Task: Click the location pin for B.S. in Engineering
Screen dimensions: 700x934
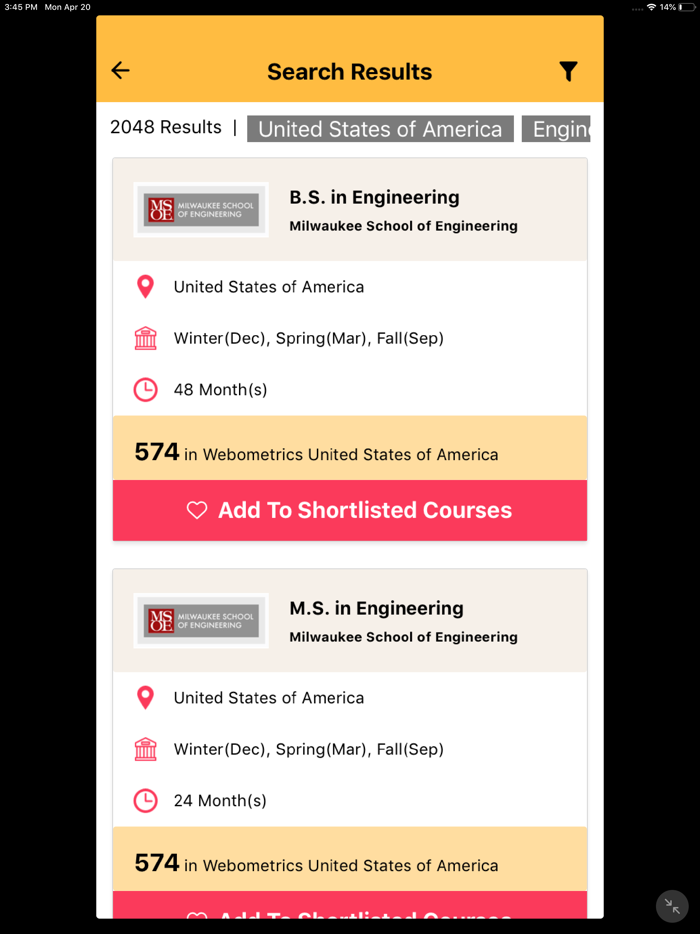Action: 145,286
